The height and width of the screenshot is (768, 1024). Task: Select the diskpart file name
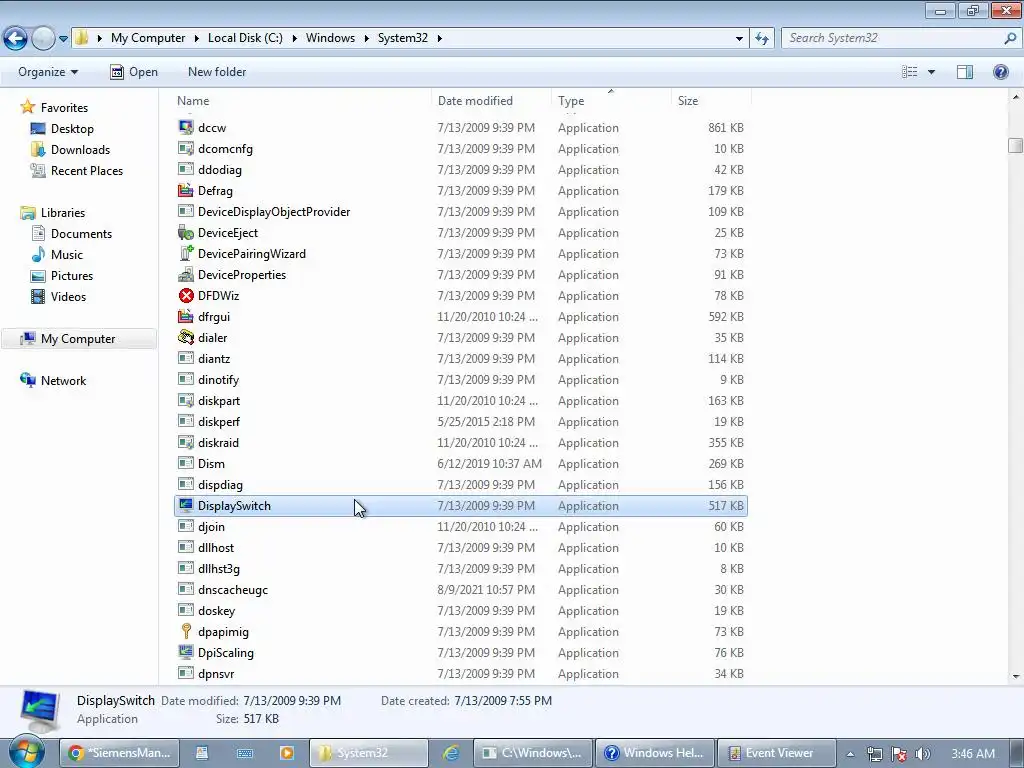pyautogui.click(x=219, y=400)
